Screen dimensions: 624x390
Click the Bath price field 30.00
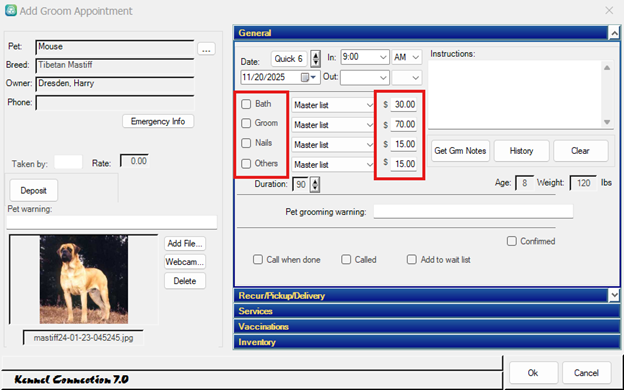pyautogui.click(x=404, y=105)
